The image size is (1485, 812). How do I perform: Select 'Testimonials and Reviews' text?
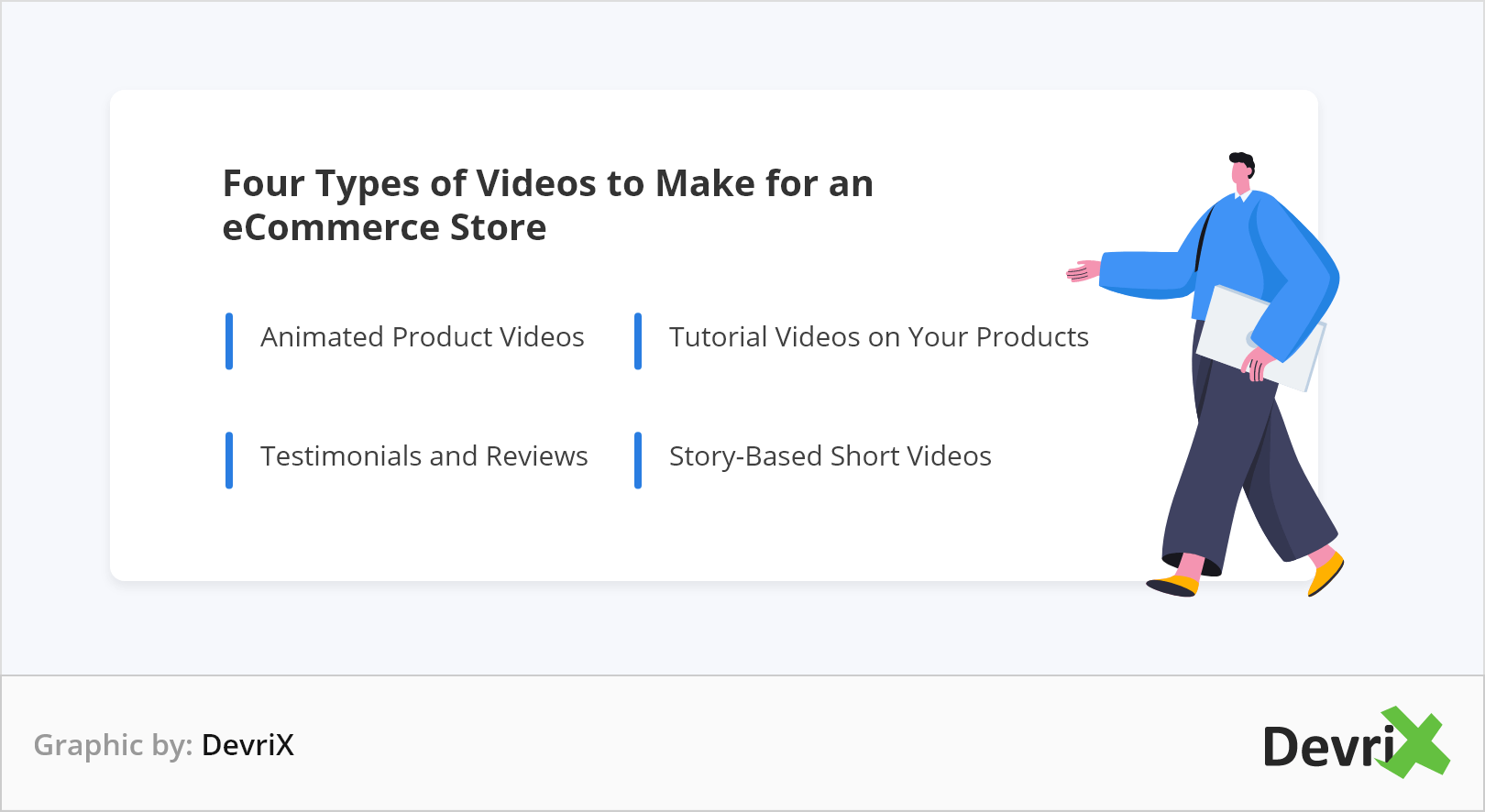point(424,456)
